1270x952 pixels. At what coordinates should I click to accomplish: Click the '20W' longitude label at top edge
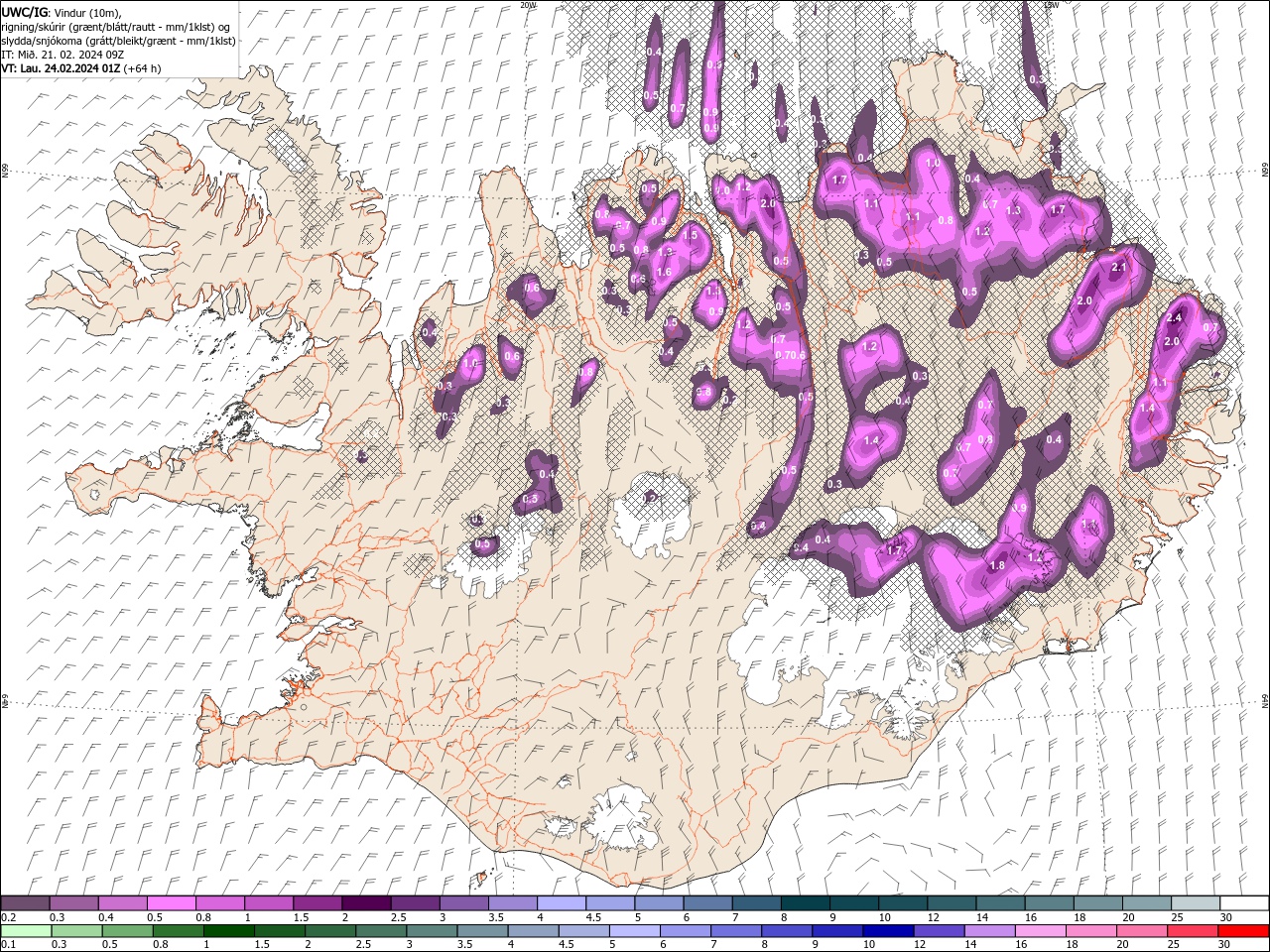point(528,4)
